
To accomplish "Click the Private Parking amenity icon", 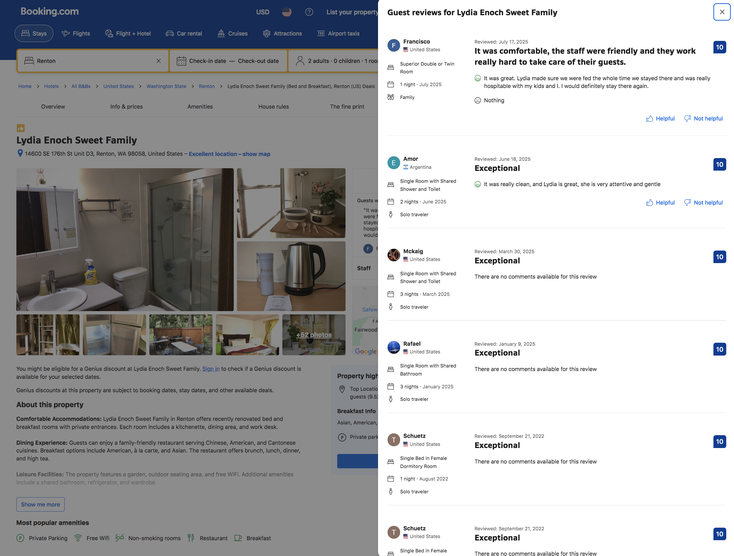I will coord(20,538).
